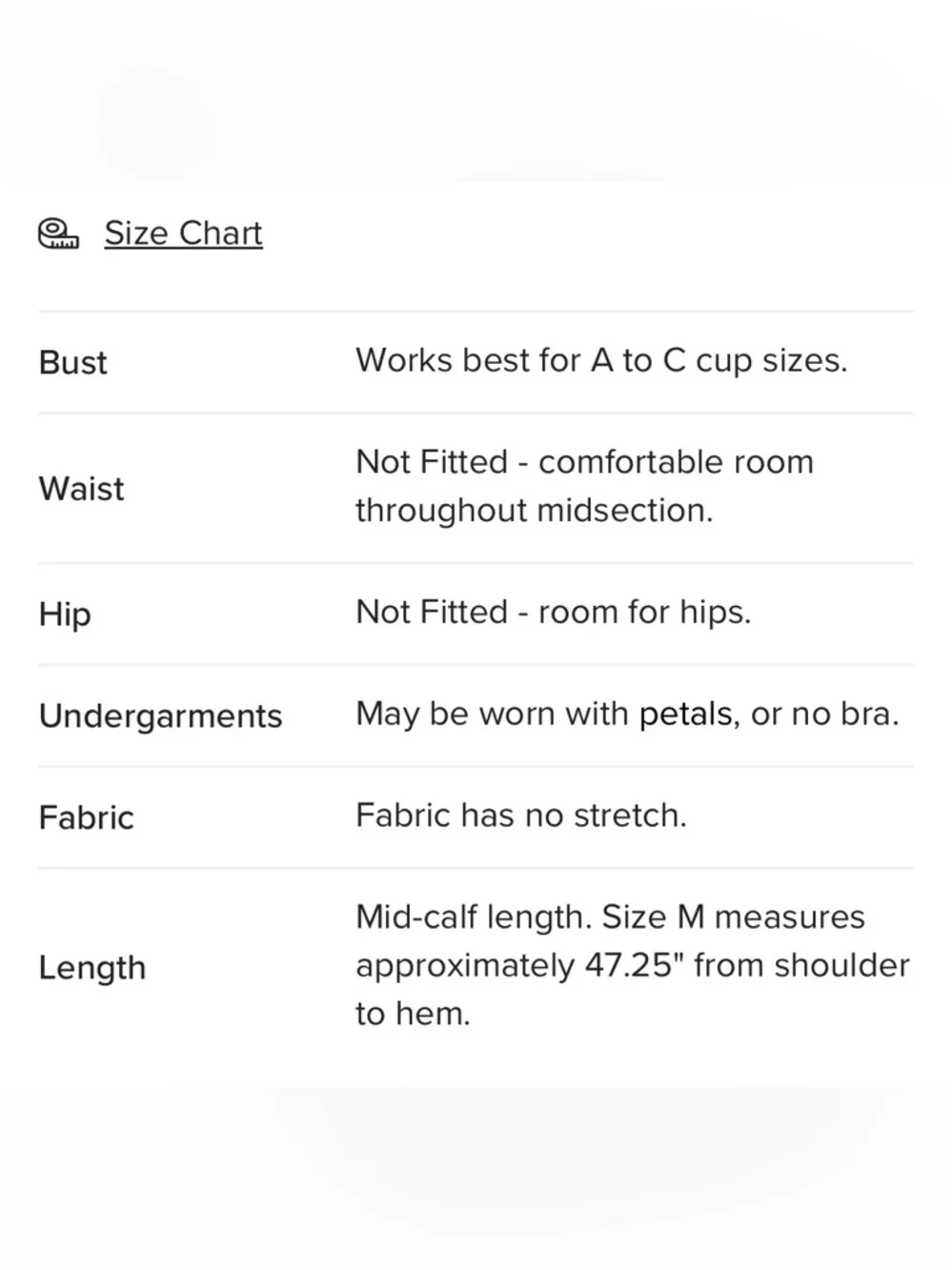The image size is (952, 1270).
Task: Click 'Not Fitted - comfortable room' text
Action: pos(584,462)
